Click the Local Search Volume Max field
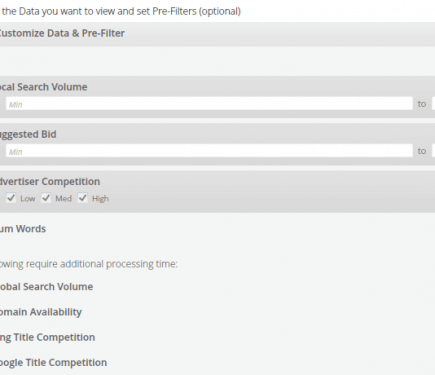Screen dimensions: 435x375 tap(433, 104)
